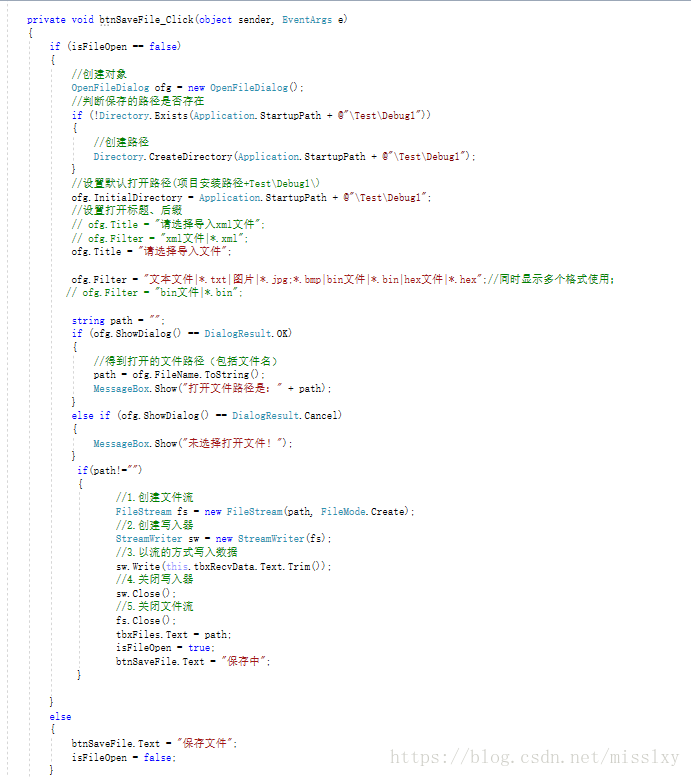The height and width of the screenshot is (777, 691).
Task: Click the 'fs.Close();' line
Action: click(146, 620)
